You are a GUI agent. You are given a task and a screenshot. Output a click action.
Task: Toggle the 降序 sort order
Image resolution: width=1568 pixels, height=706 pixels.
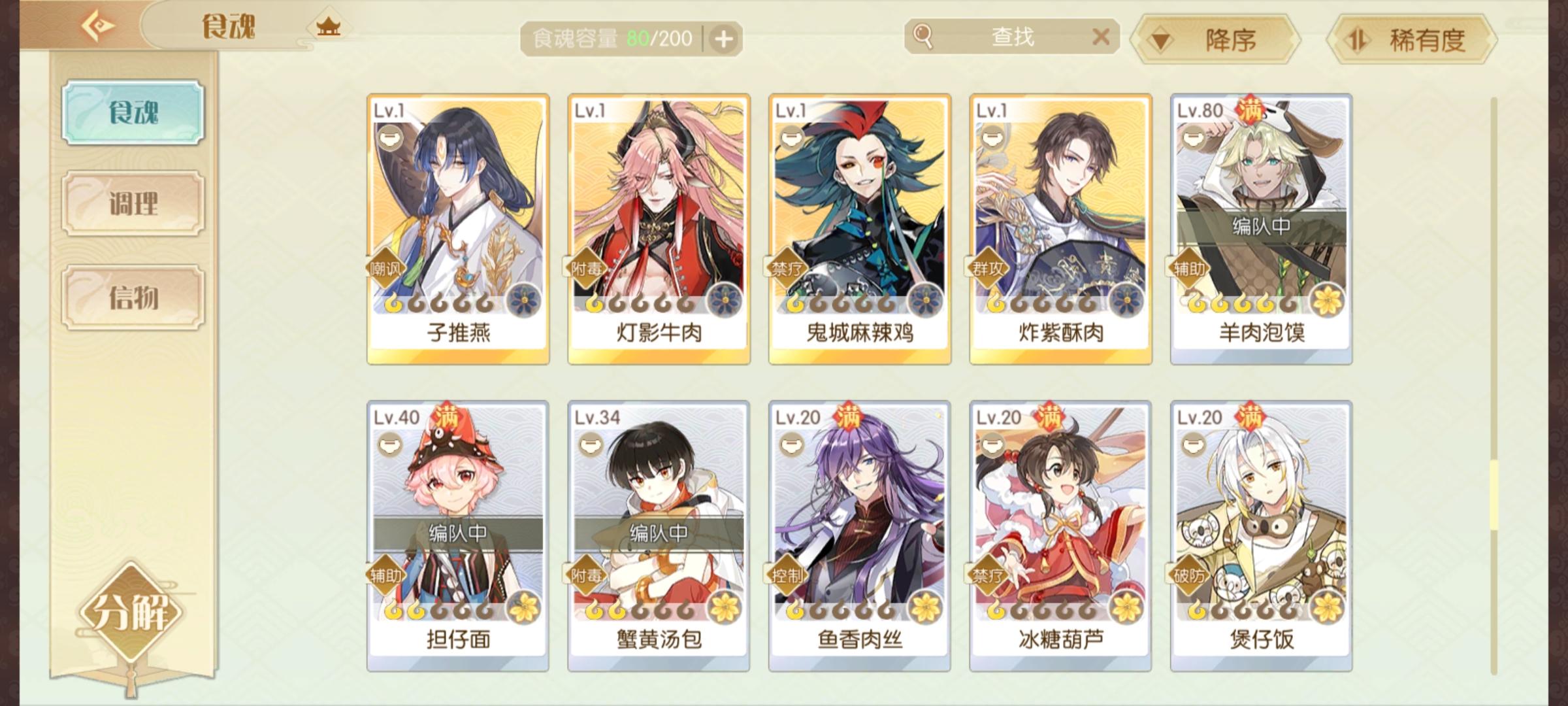[x=1215, y=40]
